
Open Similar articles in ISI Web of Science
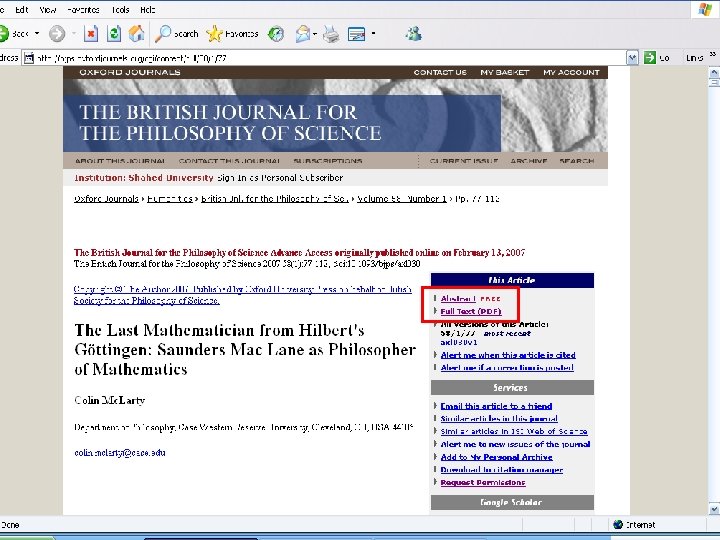tap(514, 431)
